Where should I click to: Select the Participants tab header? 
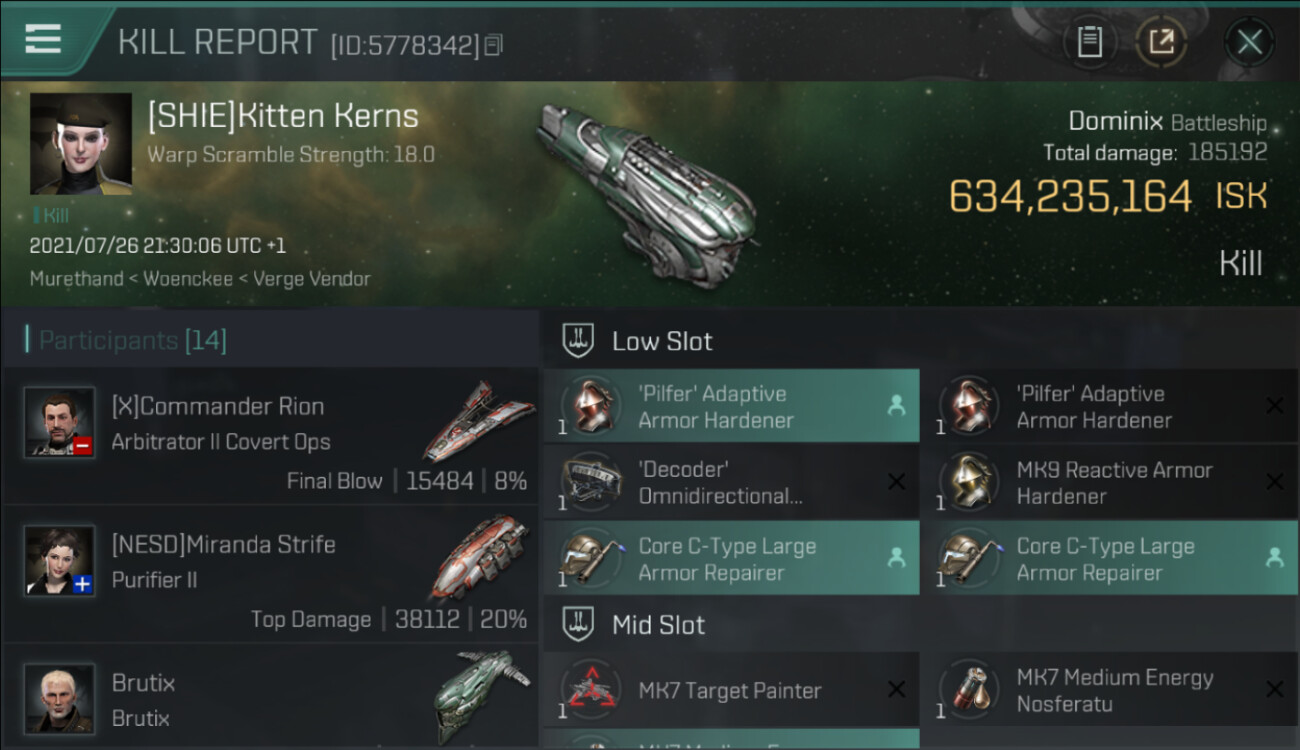click(132, 340)
